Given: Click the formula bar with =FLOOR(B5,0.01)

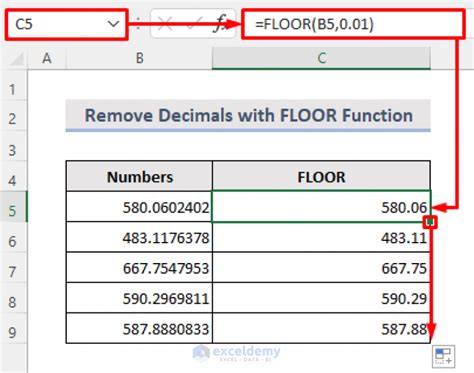Looking at the screenshot, I should tap(353, 24).
